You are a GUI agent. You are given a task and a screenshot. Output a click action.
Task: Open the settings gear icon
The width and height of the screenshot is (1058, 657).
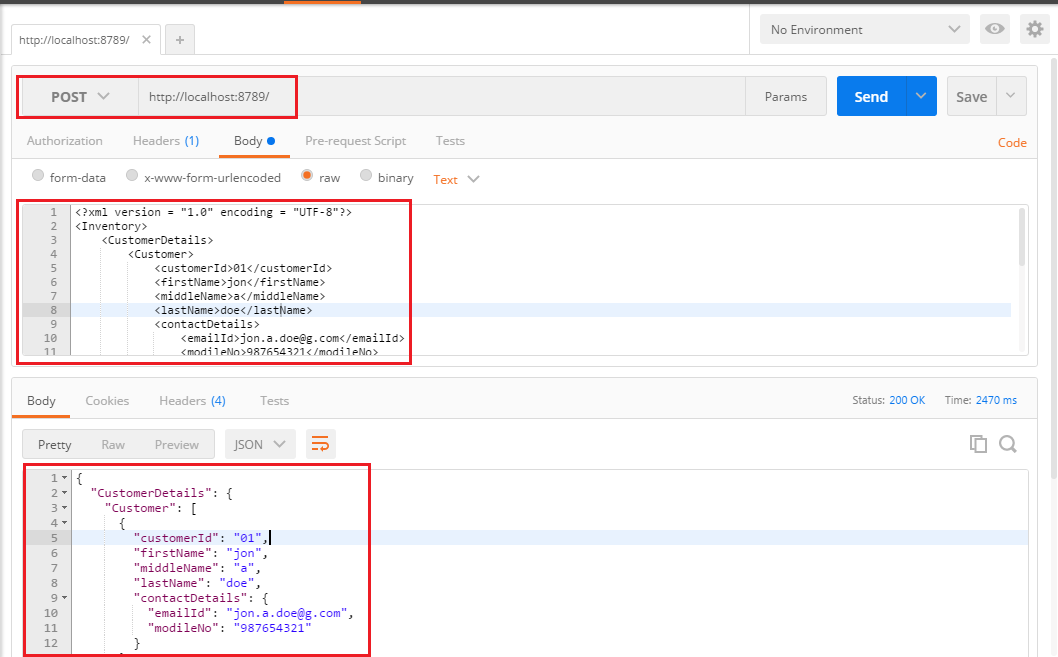[1034, 29]
